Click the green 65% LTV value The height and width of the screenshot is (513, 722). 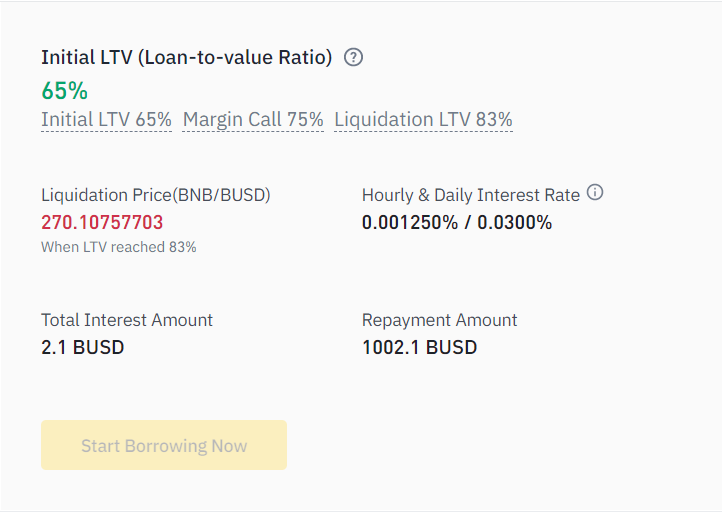(64, 90)
